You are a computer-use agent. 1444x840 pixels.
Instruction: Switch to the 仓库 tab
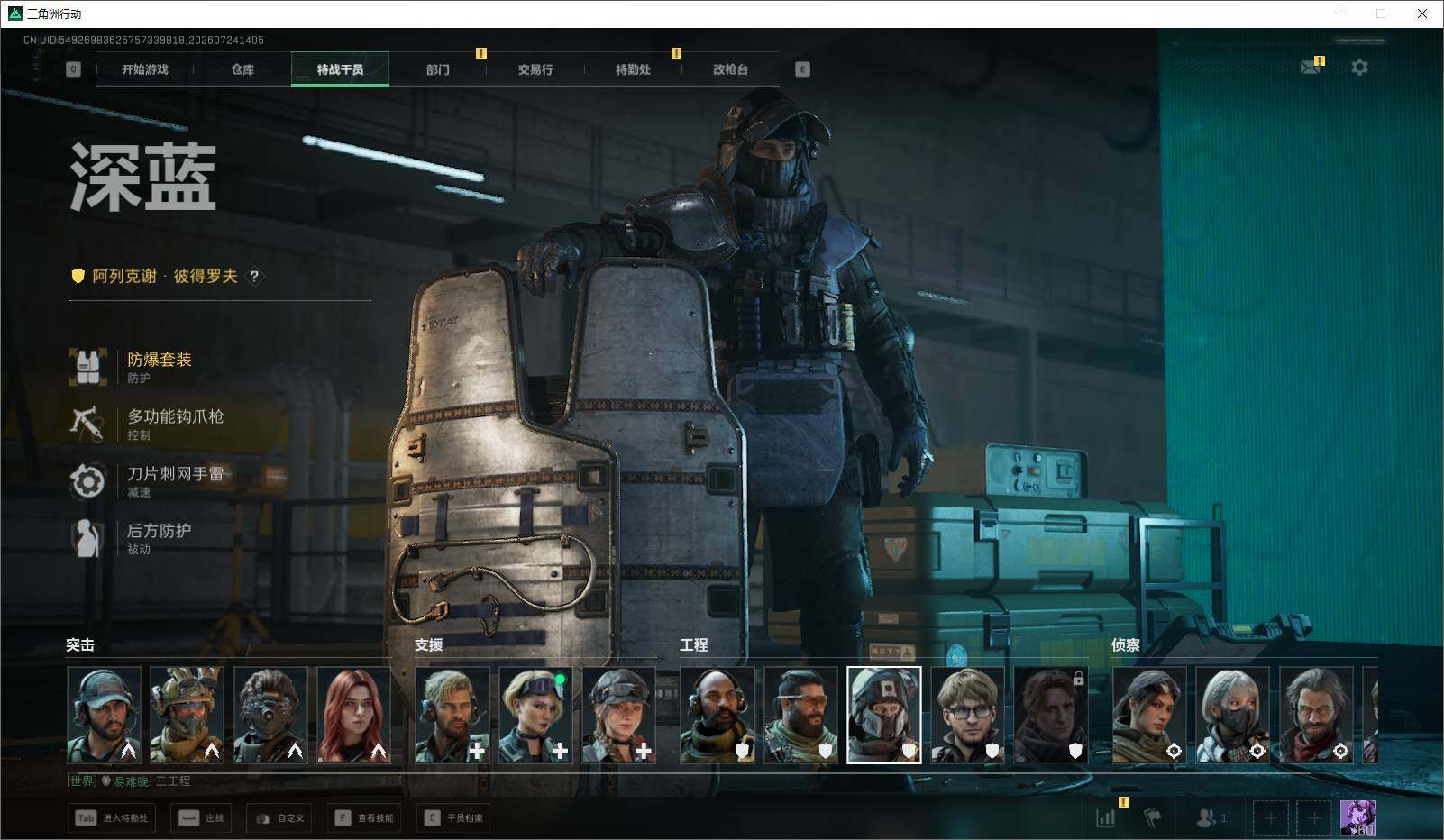click(242, 69)
